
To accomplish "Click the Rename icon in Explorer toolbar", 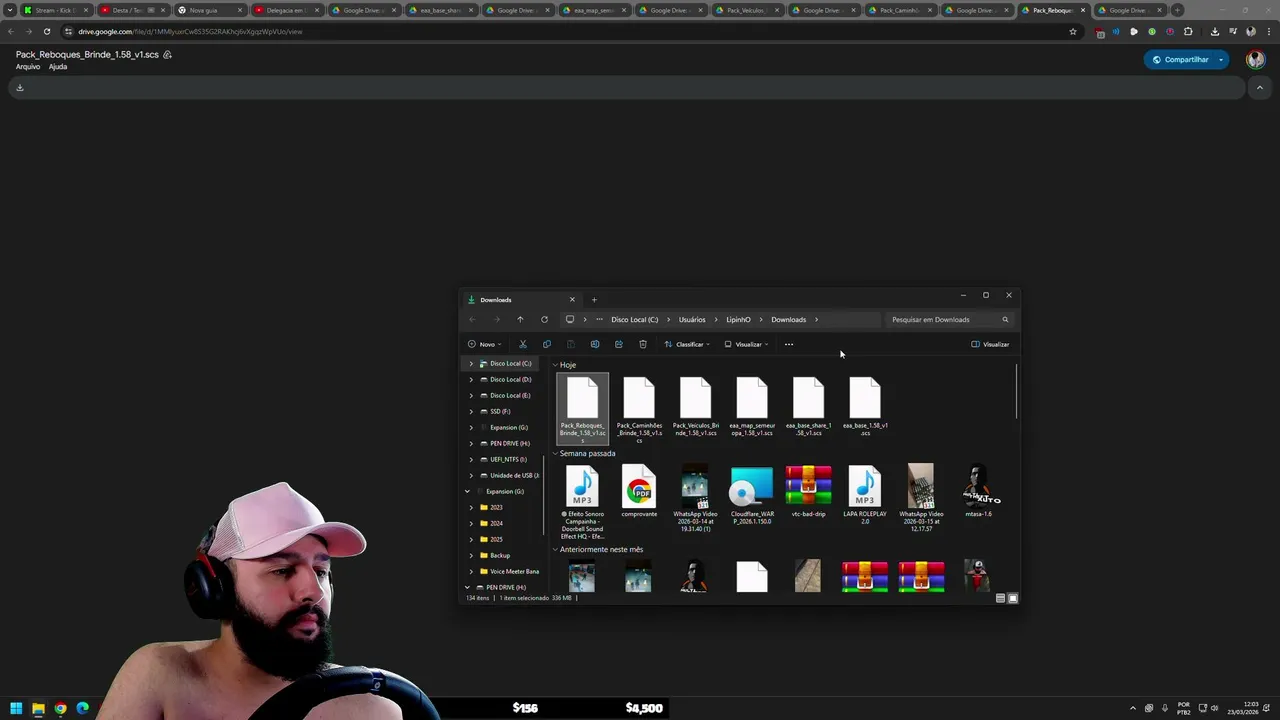I will point(594,344).
